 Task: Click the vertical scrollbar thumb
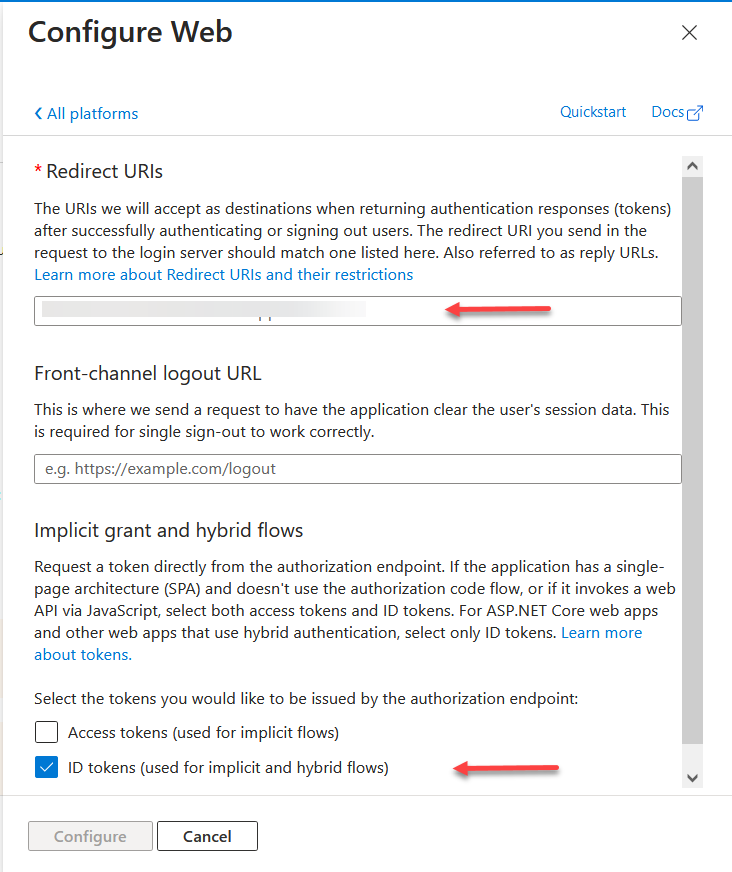point(692,460)
